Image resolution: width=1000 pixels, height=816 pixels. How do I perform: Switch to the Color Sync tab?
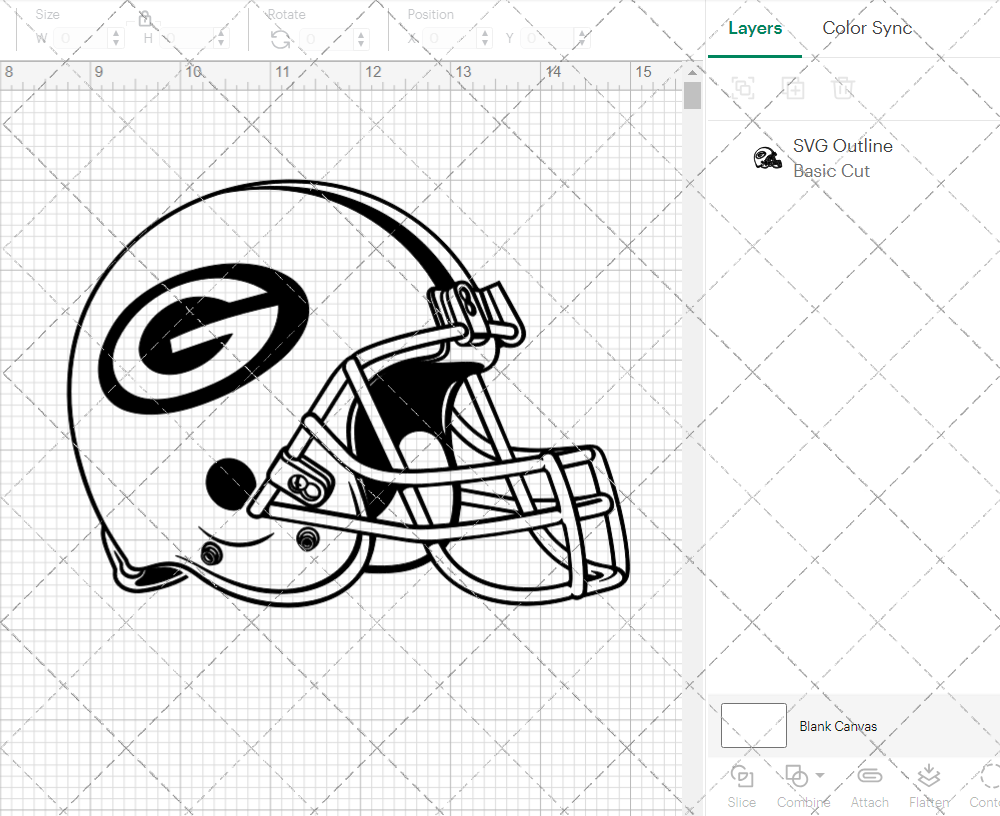tap(867, 28)
